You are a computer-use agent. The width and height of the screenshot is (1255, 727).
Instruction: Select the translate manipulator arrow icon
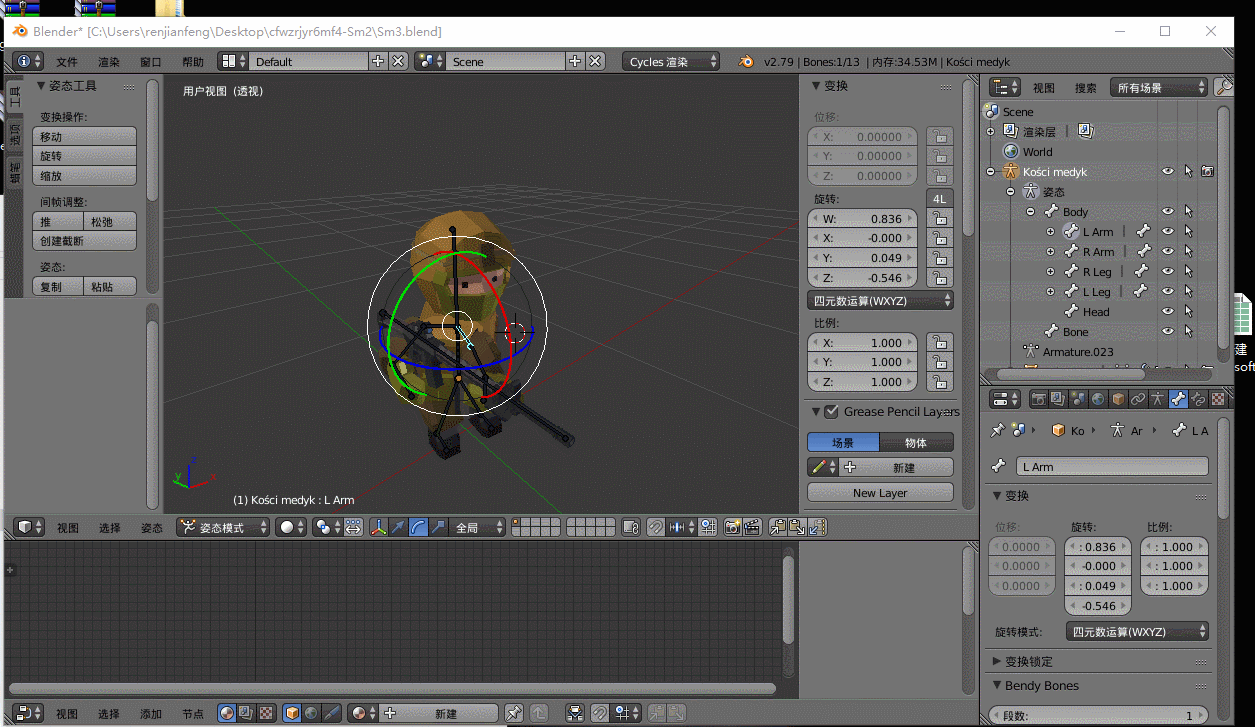coord(399,527)
